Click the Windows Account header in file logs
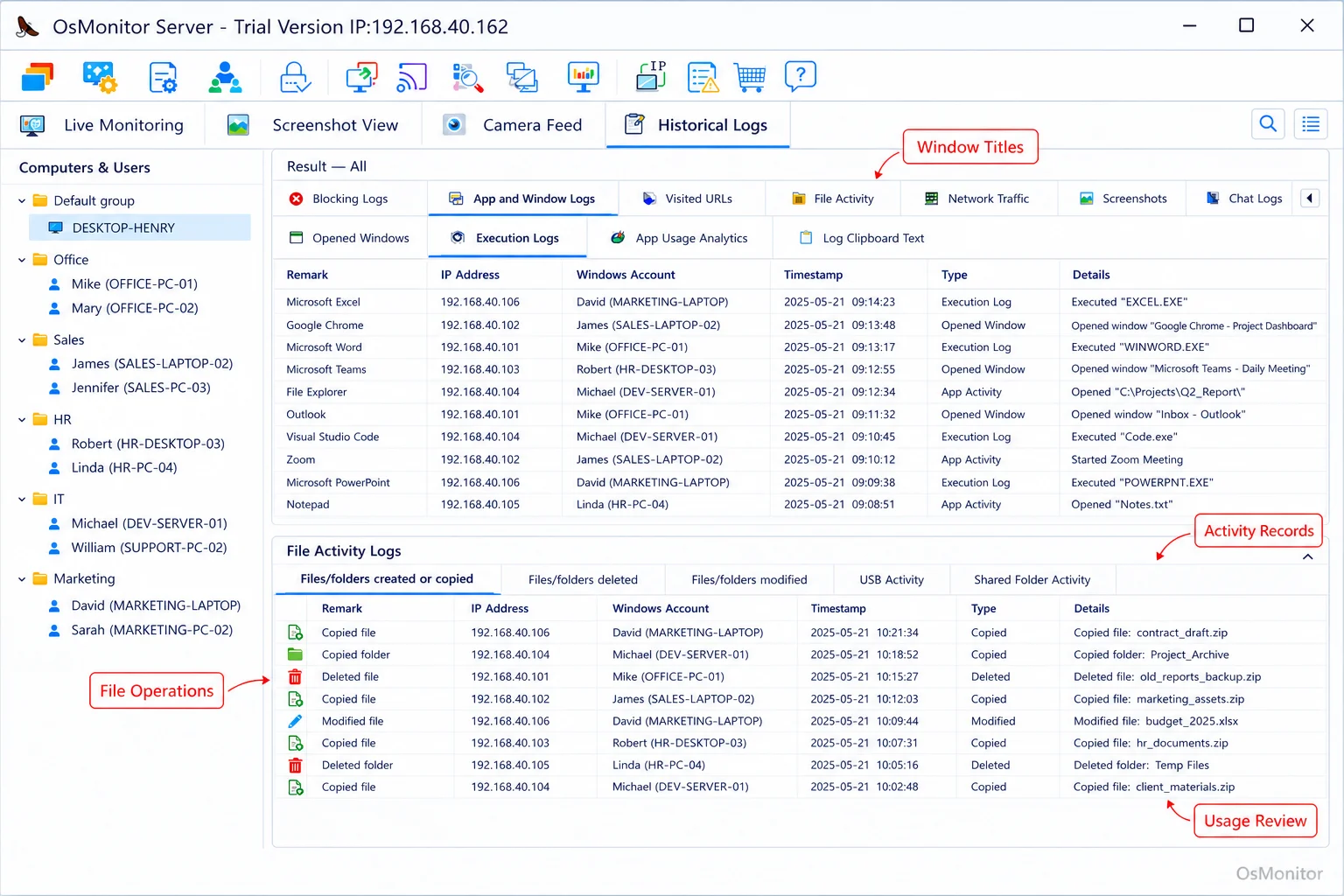The width and height of the screenshot is (1344, 896). tap(661, 608)
